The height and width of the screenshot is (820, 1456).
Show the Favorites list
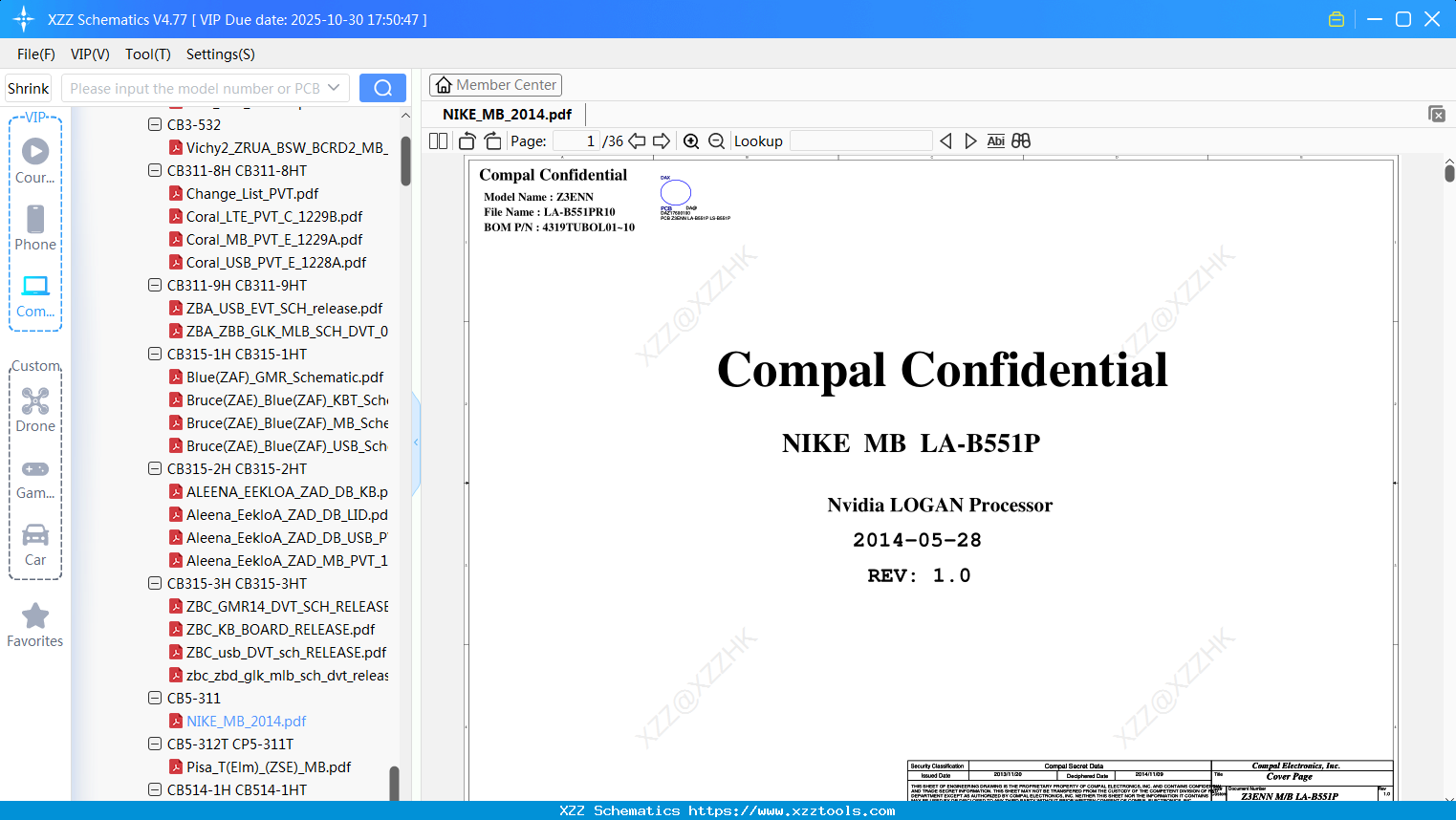(35, 625)
